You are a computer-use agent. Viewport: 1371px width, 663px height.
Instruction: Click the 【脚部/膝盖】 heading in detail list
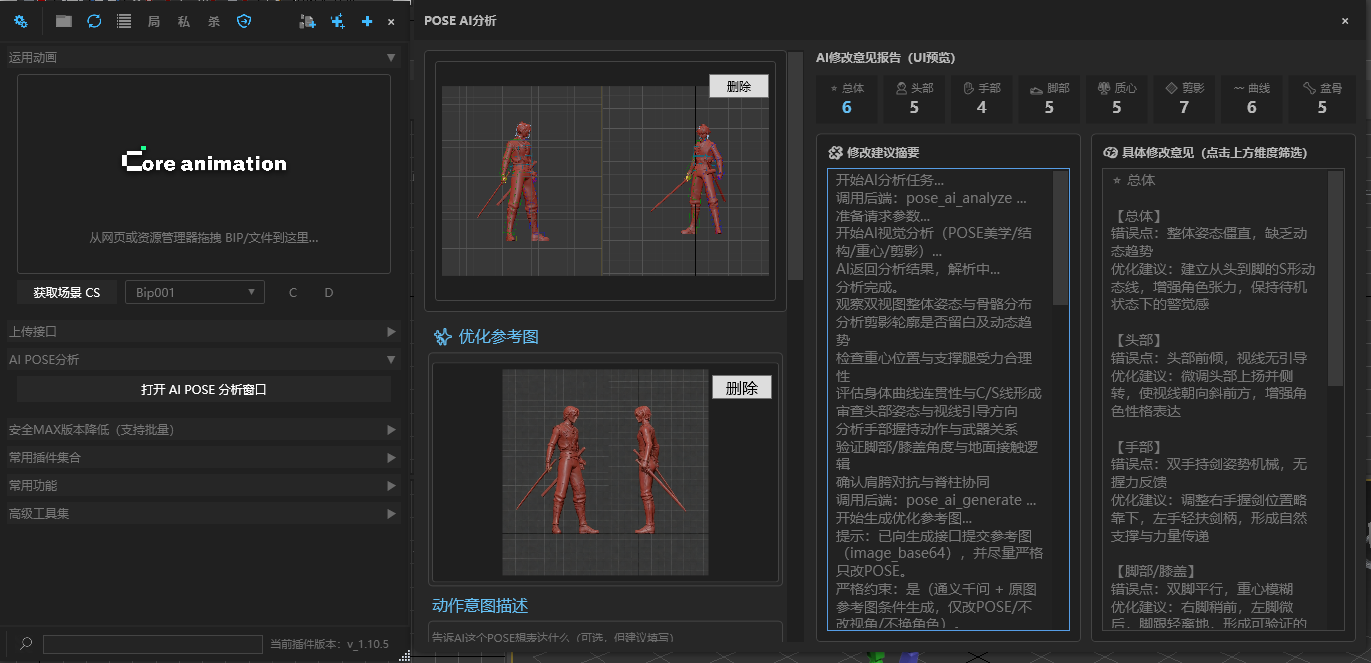tap(1154, 572)
